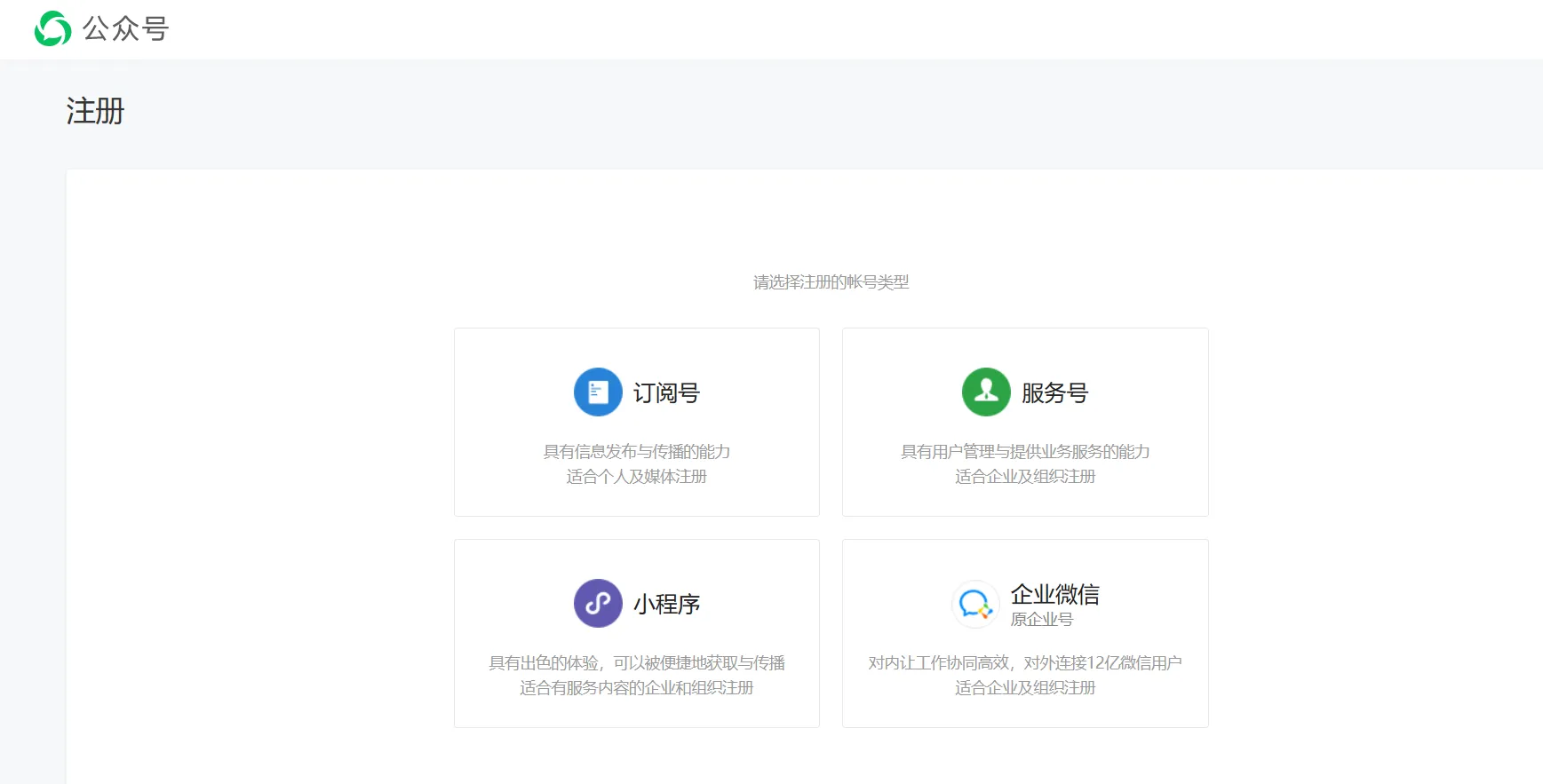Screen dimensions: 1543x784
Task: Click the 具有出色的体验 mini program description
Action: [636, 662]
